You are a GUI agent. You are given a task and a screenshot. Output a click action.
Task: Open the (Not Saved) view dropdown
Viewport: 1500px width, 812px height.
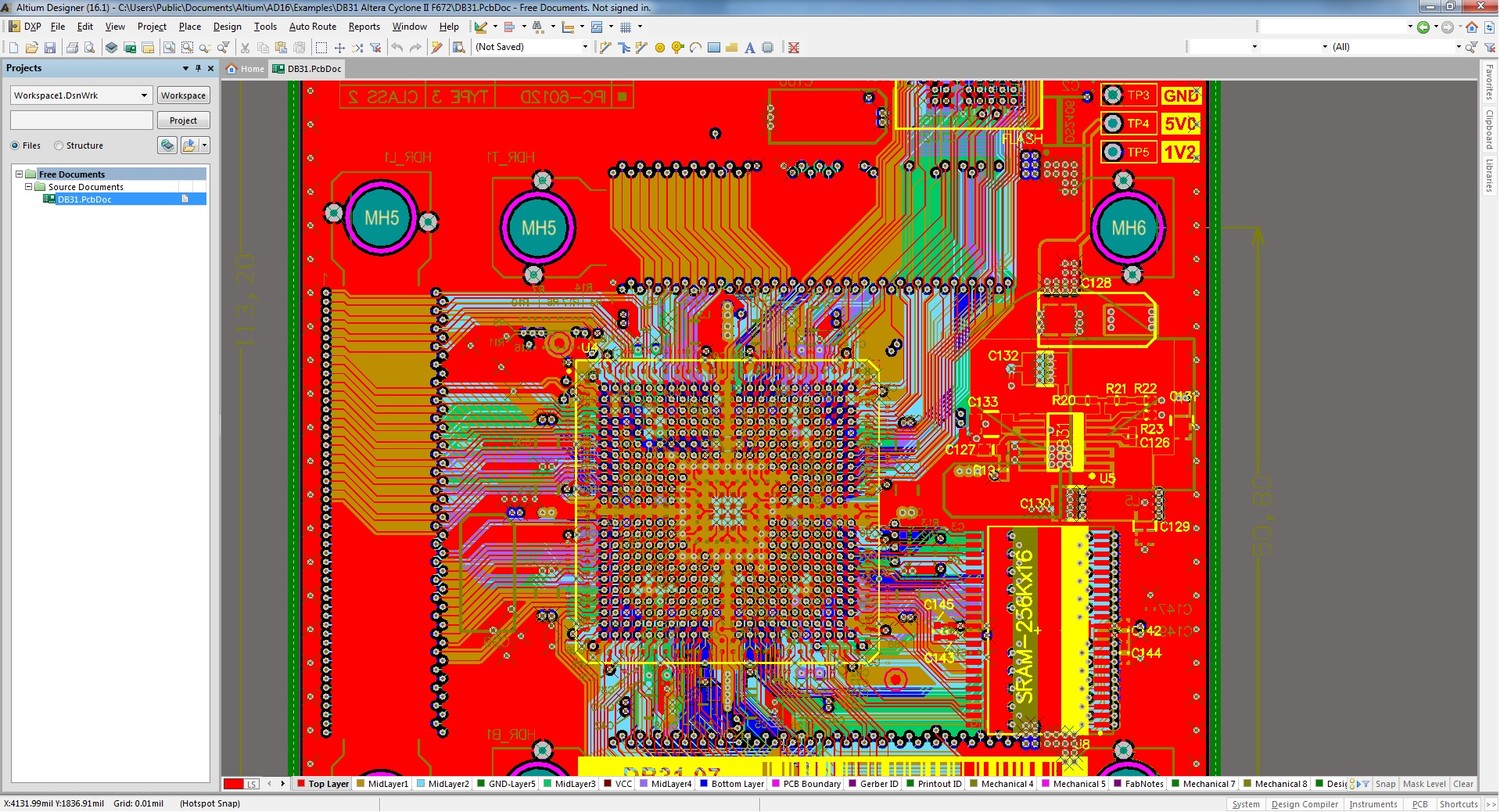coord(585,47)
